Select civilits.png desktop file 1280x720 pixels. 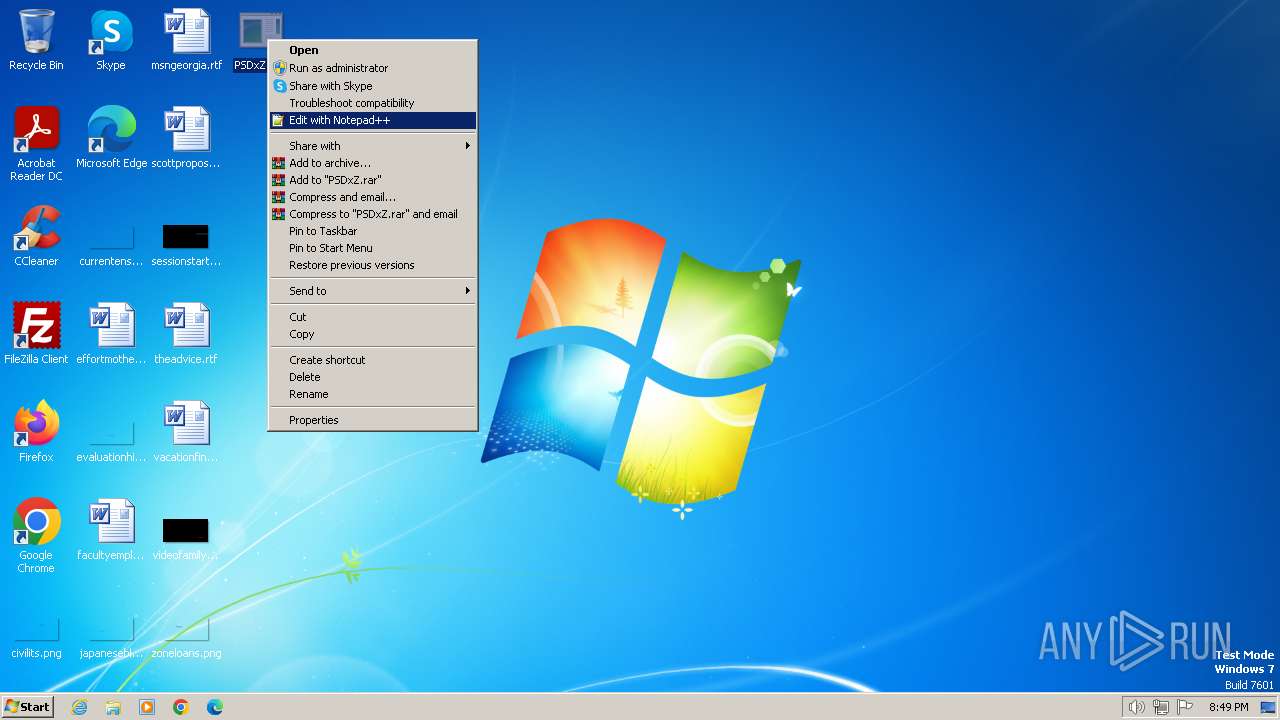tap(36, 638)
